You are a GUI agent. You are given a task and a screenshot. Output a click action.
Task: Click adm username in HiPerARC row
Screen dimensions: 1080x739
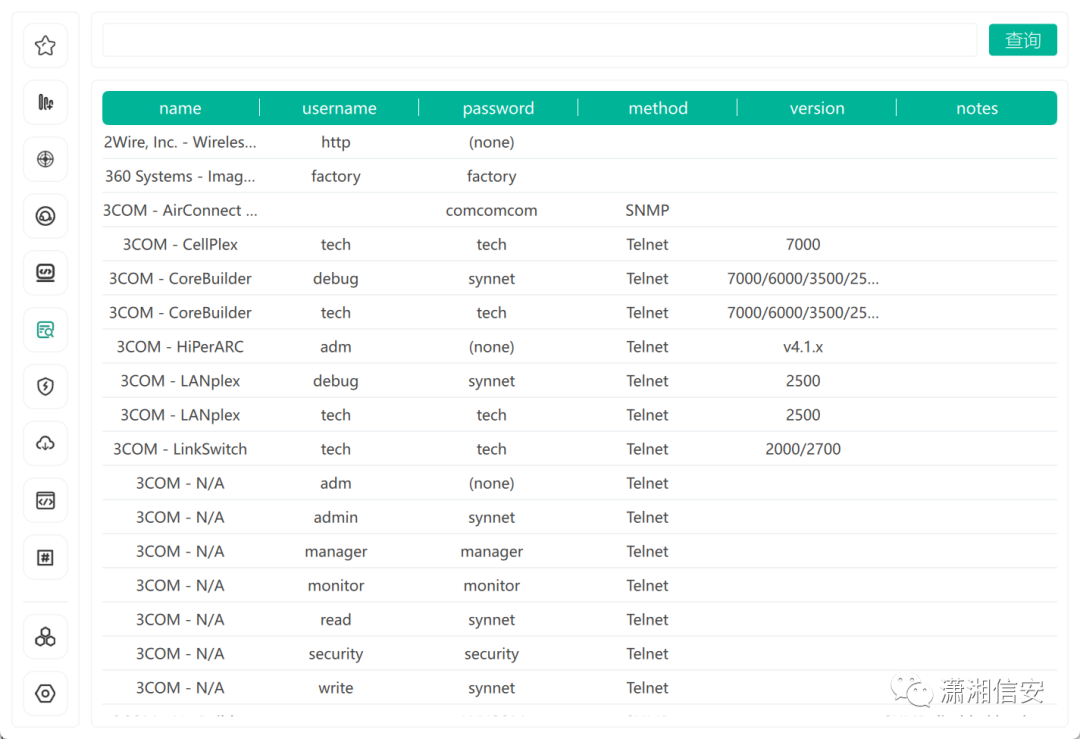[x=335, y=347]
